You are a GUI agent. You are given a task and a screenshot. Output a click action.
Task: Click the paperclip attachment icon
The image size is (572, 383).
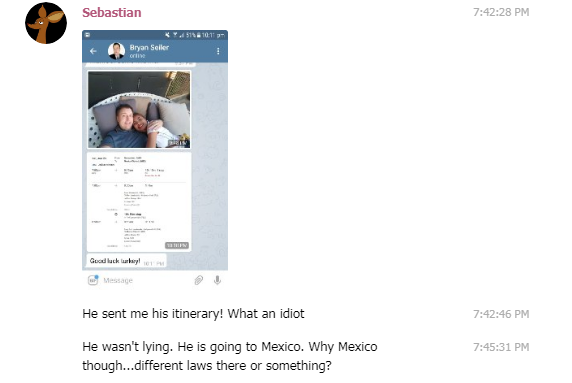point(198,280)
